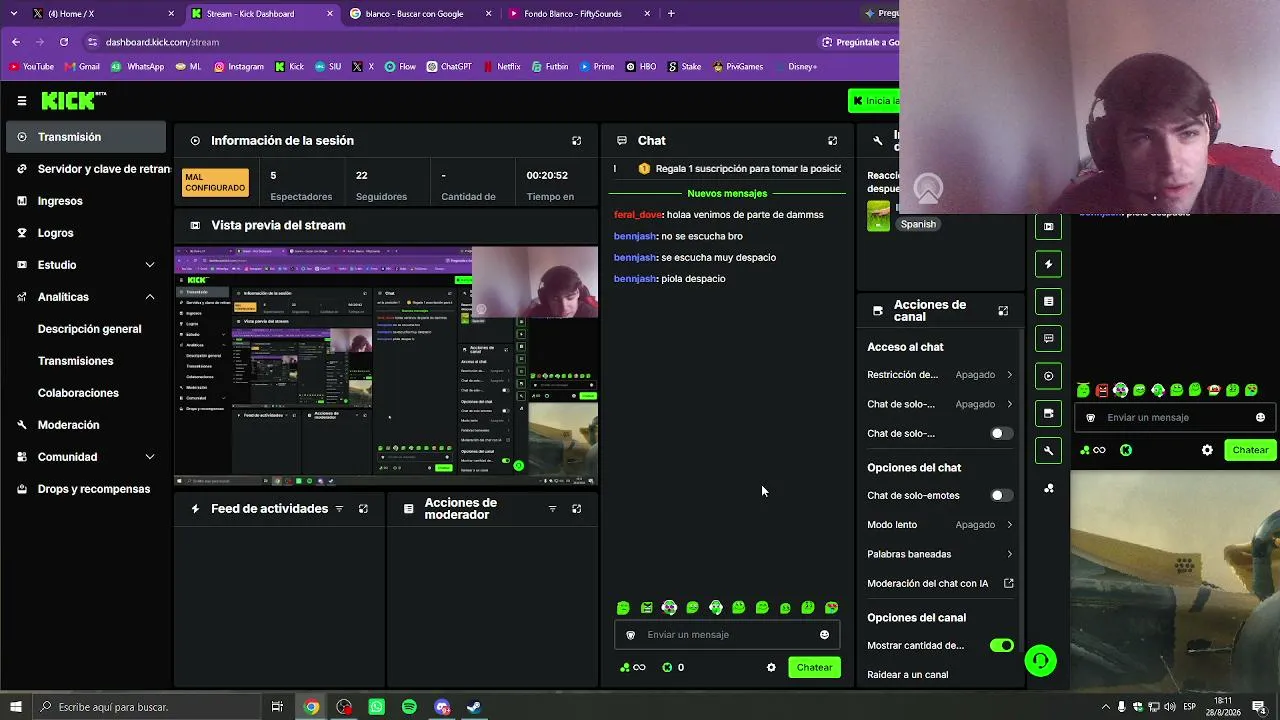This screenshot has height=720, width=1280.
Task: Toggle the Chat de solo-emotes switch
Action: point(1001,496)
